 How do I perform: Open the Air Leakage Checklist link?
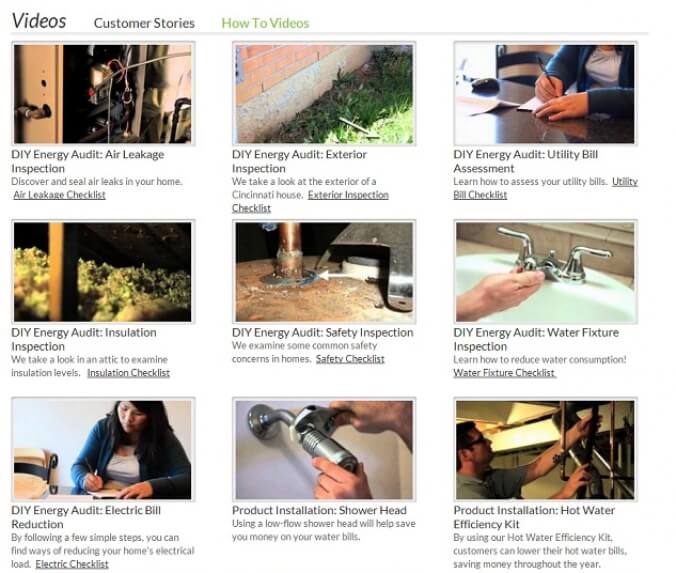pos(59,195)
